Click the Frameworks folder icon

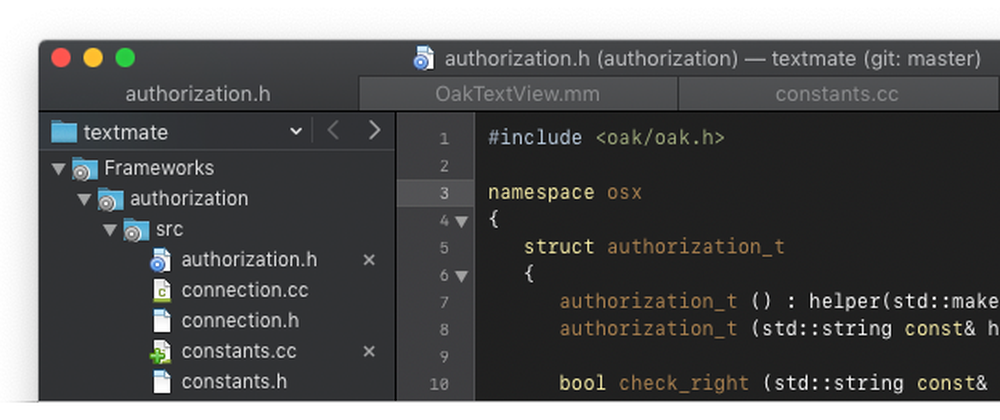85,169
